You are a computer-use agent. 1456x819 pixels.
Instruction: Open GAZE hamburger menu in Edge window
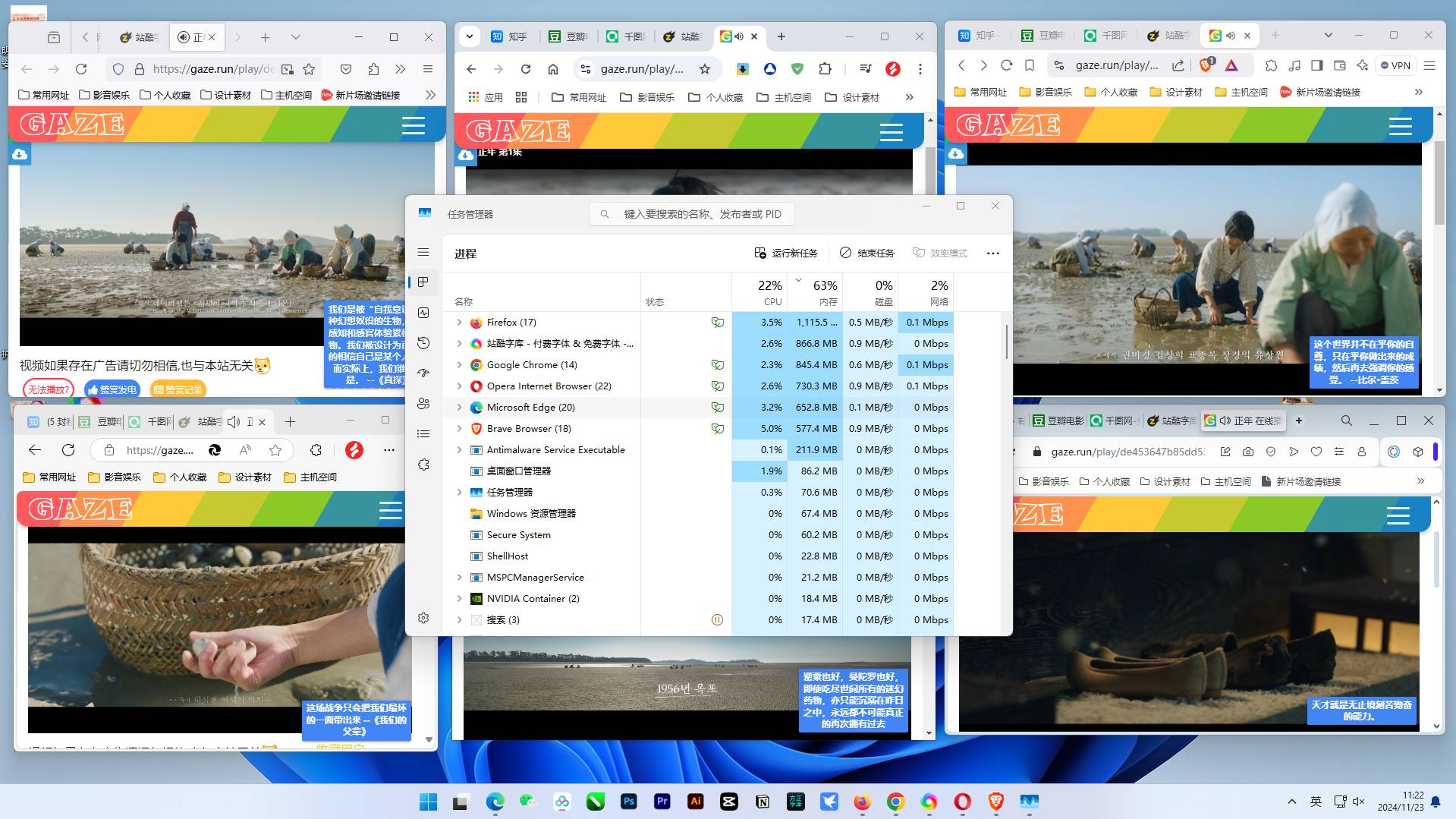[x=391, y=510]
